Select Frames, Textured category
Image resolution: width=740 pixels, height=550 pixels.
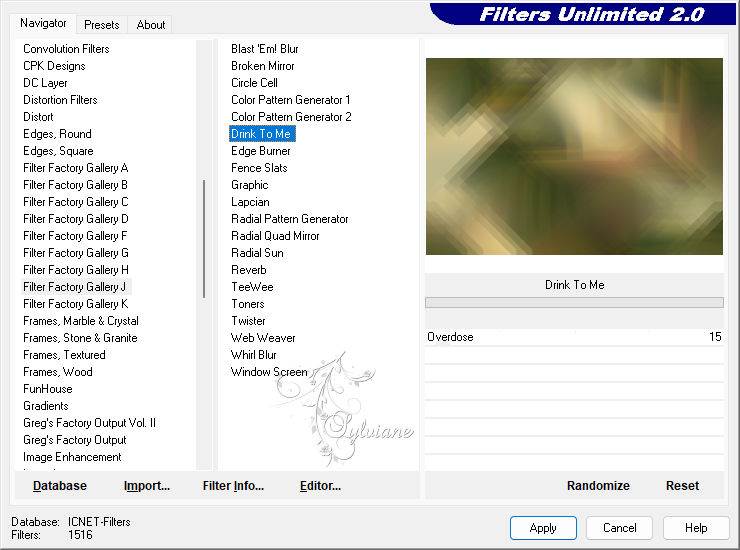pos(64,355)
